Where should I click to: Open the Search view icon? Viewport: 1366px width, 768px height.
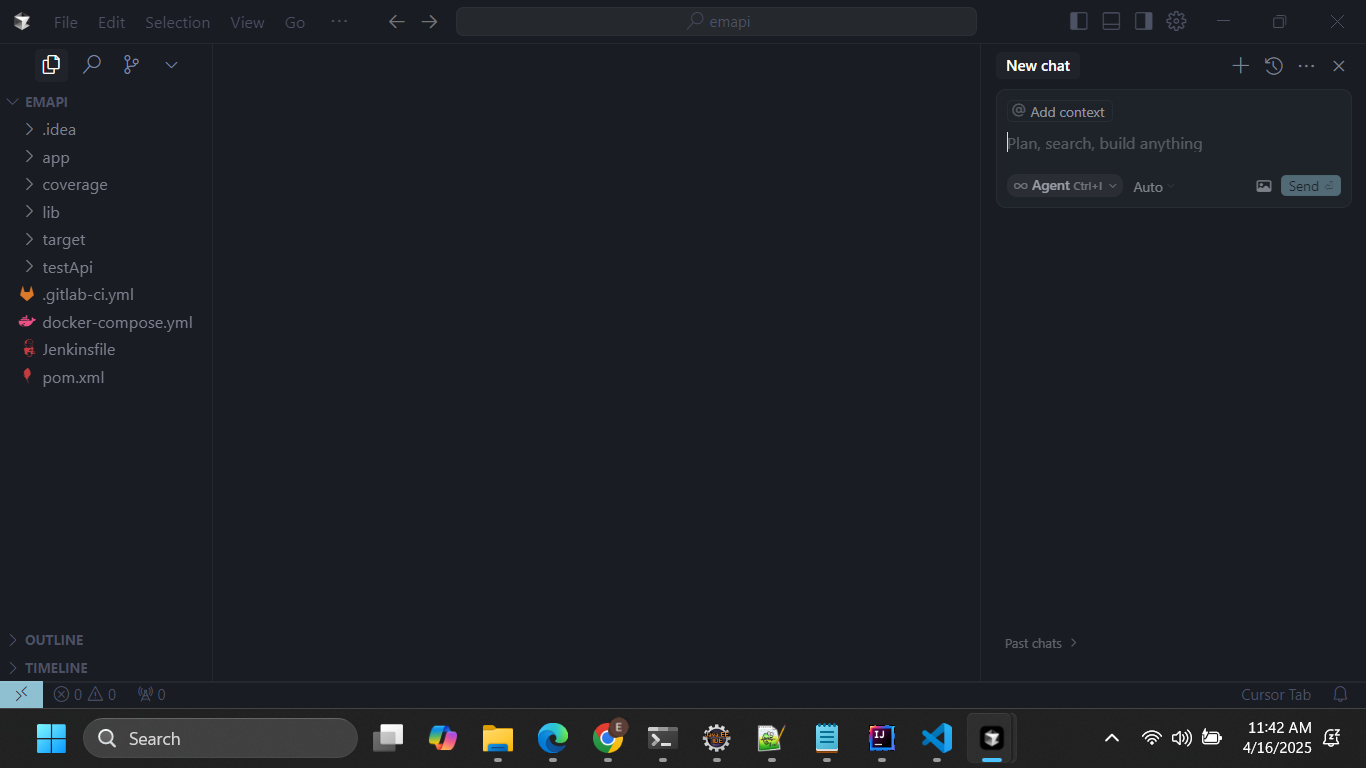pyautogui.click(x=91, y=65)
